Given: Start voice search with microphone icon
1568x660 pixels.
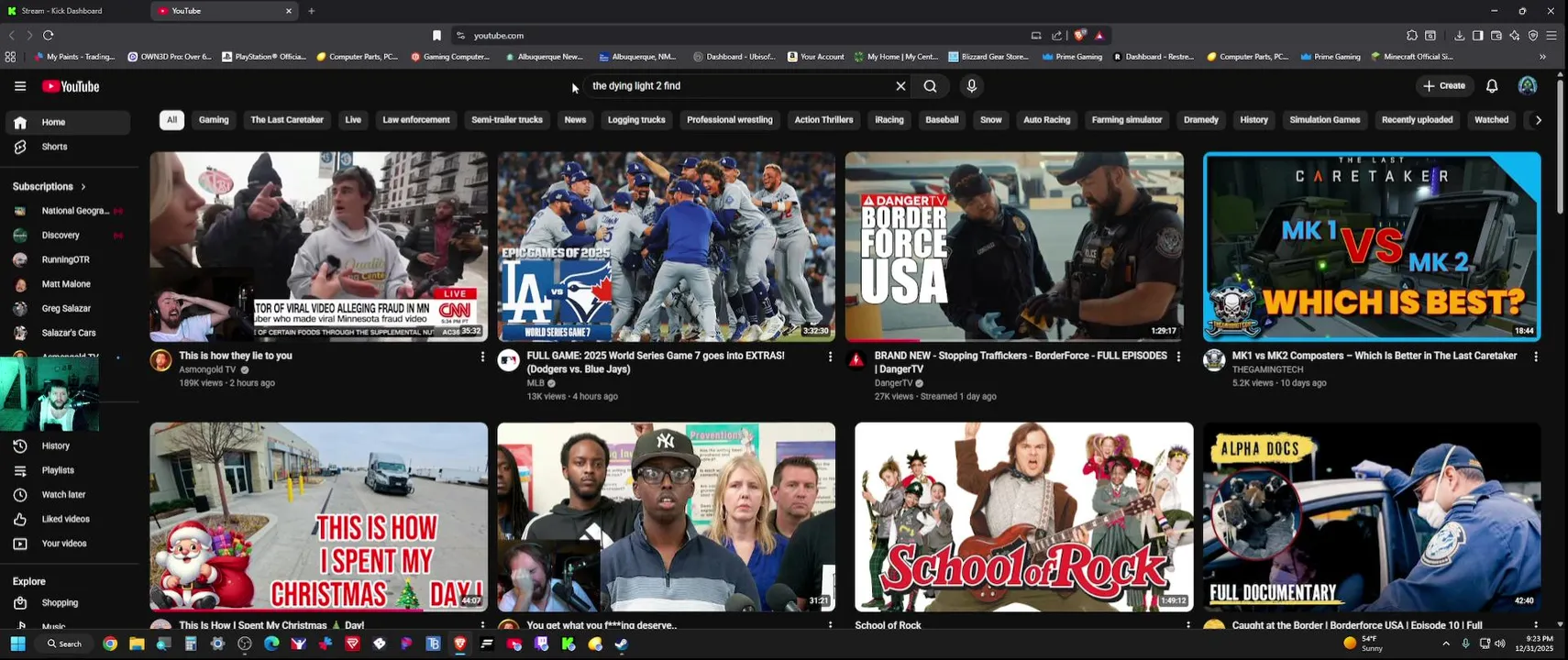Looking at the screenshot, I should click(x=972, y=86).
